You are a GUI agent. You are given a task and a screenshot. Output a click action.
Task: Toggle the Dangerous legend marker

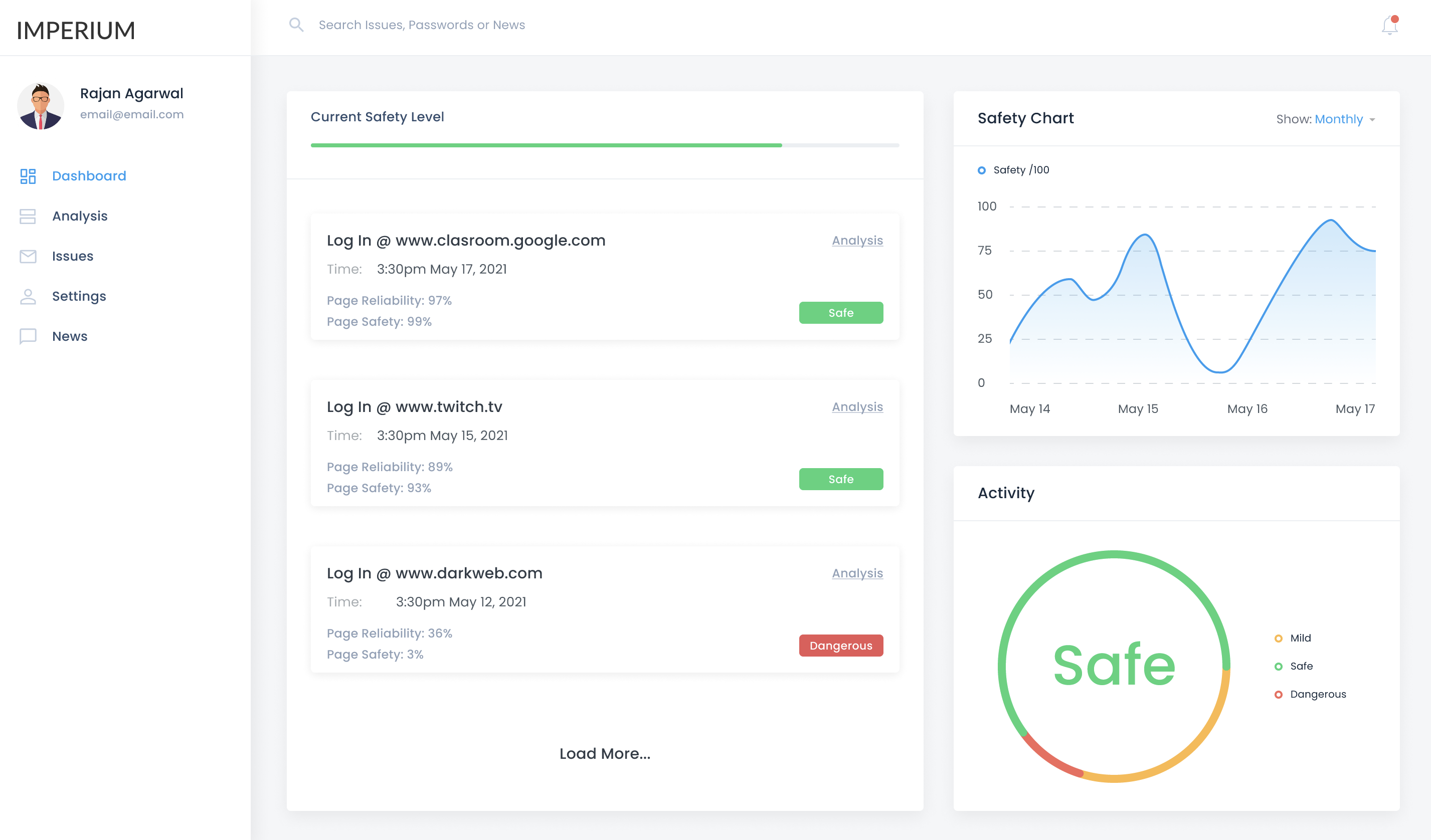pyautogui.click(x=1278, y=695)
